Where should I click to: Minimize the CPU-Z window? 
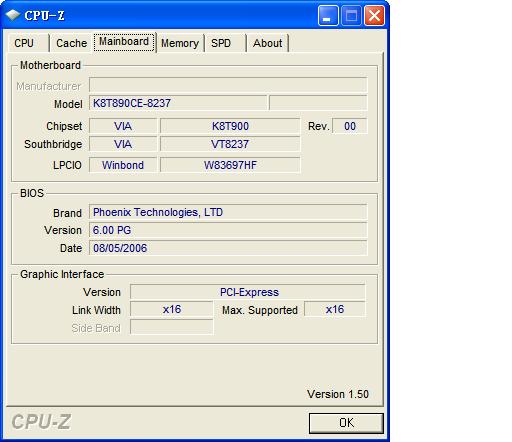[328, 15]
